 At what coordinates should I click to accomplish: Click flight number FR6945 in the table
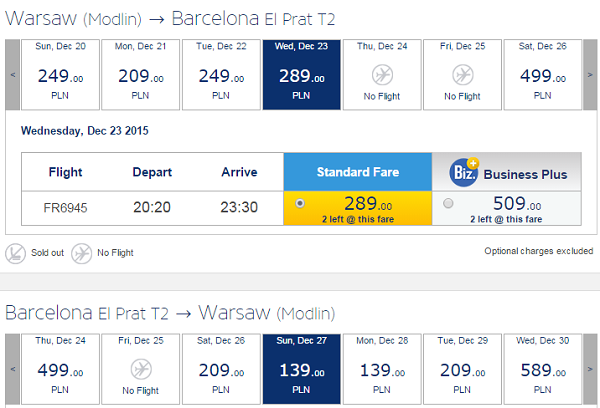pos(65,208)
